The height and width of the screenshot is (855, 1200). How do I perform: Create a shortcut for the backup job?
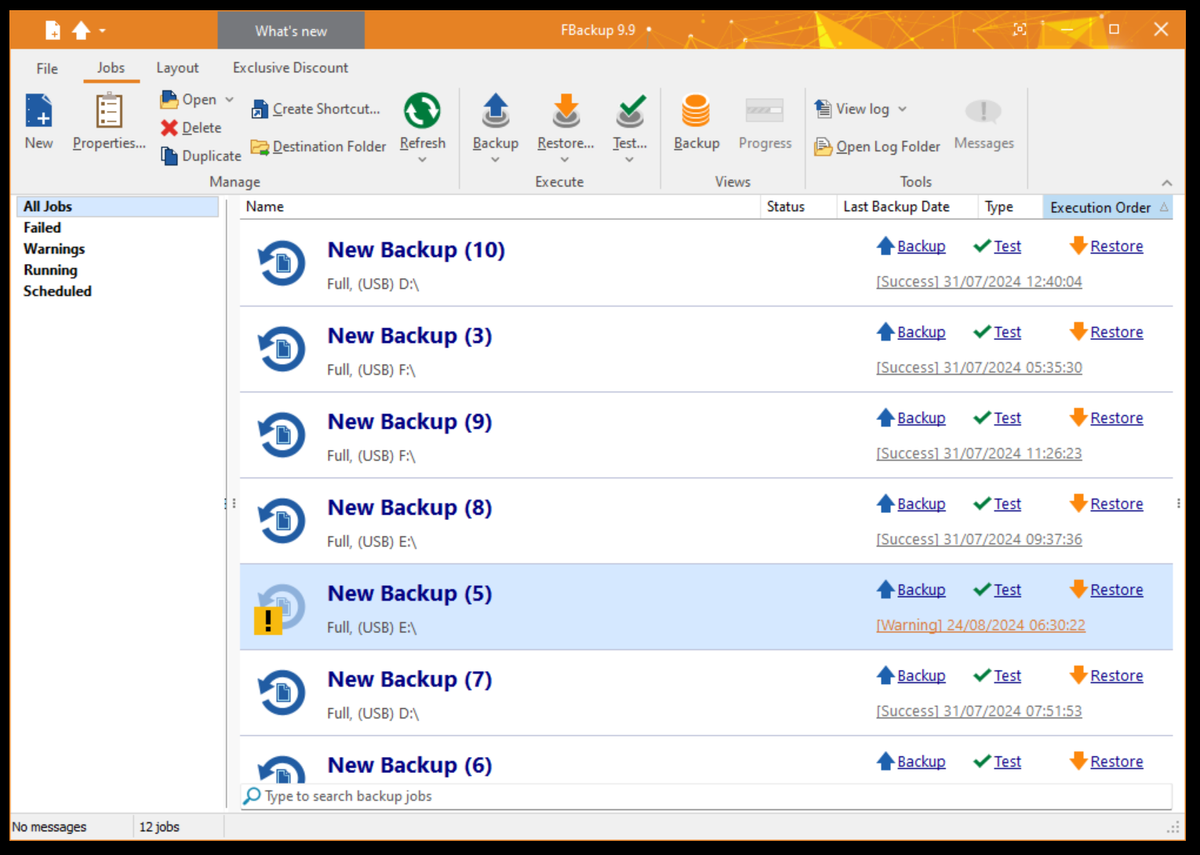316,108
